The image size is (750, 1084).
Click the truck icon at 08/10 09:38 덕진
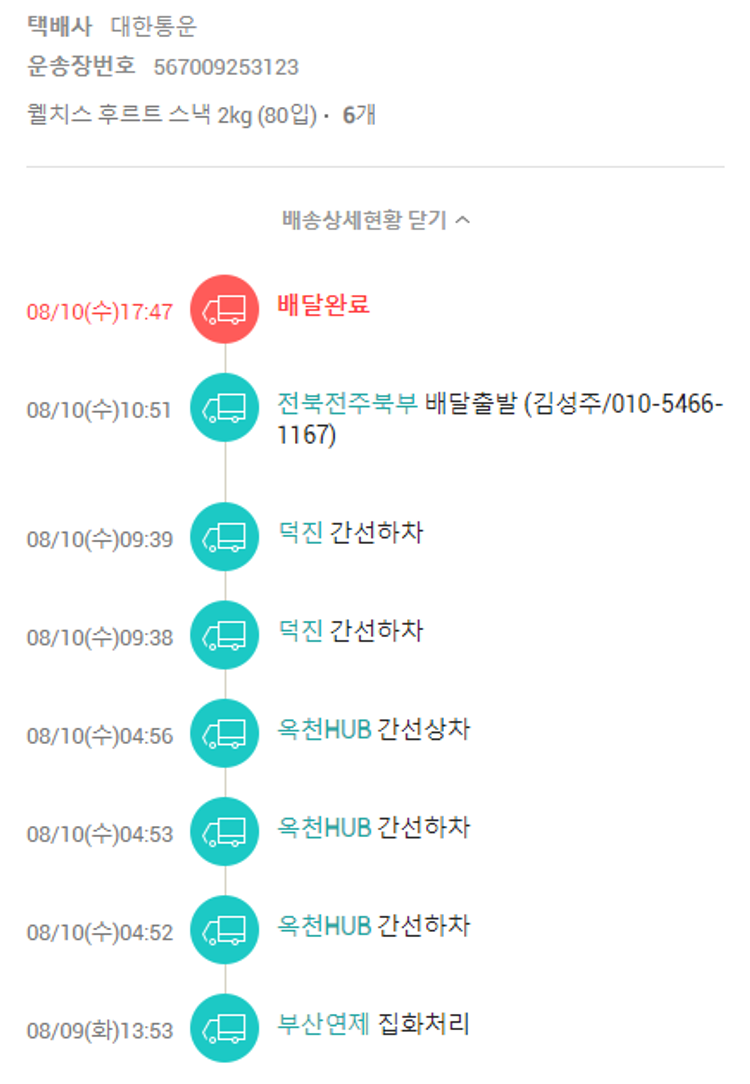tap(225, 635)
